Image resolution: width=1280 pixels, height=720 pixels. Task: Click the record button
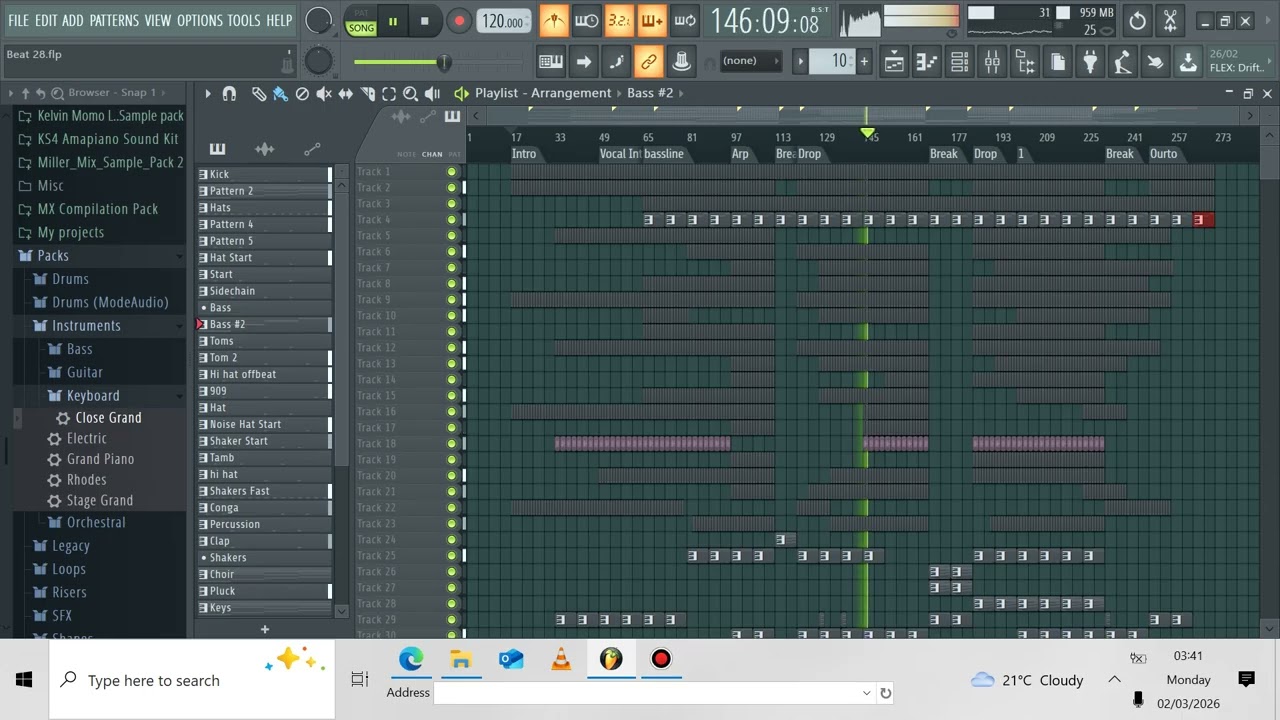(x=459, y=21)
